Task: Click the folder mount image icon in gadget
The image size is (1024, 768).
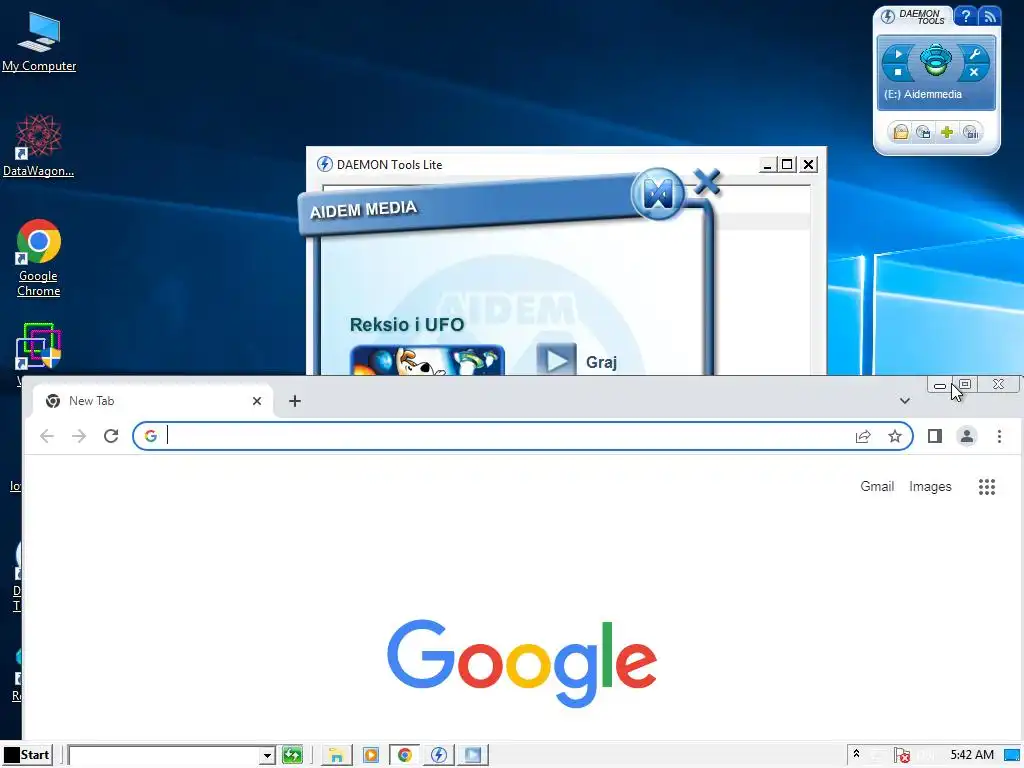Action: (x=901, y=133)
